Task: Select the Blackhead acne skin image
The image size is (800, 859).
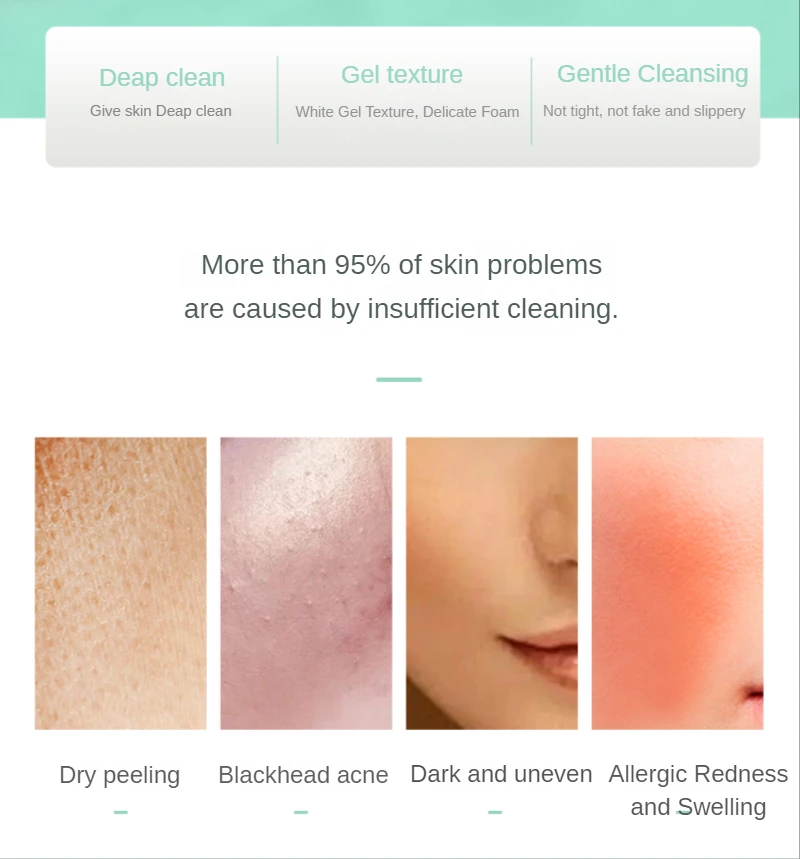Action: (306, 583)
